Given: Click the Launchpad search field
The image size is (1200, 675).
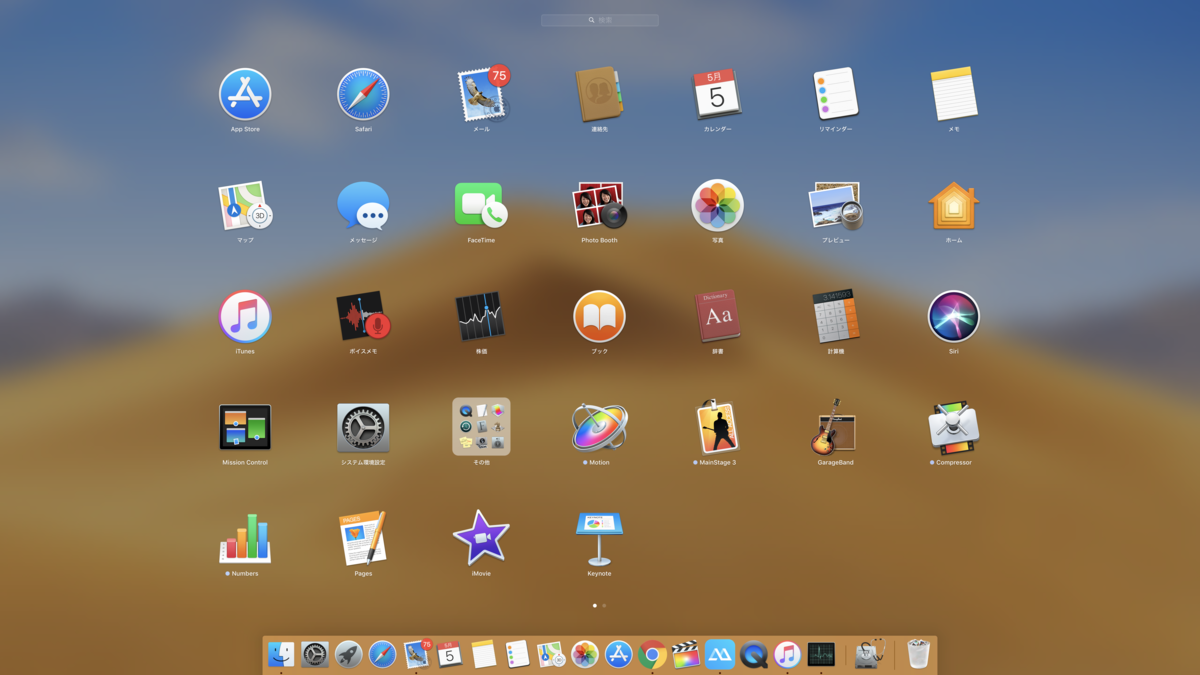Looking at the screenshot, I should click(x=600, y=20).
